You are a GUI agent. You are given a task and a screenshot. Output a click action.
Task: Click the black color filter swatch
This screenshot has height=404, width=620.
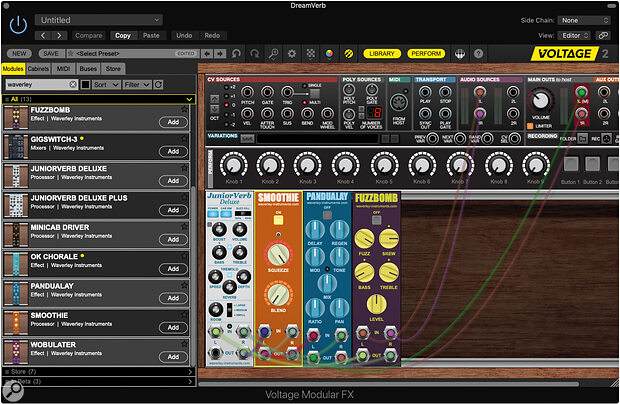85,85
